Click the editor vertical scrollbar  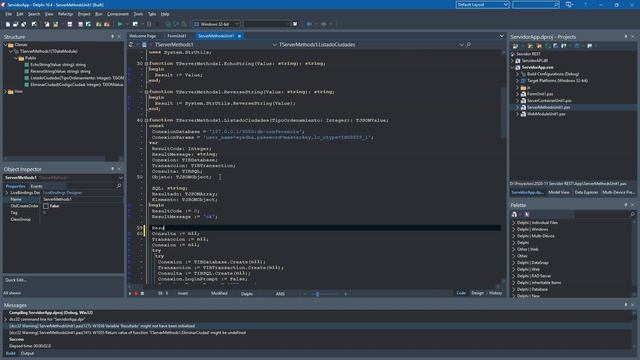pos(503,114)
